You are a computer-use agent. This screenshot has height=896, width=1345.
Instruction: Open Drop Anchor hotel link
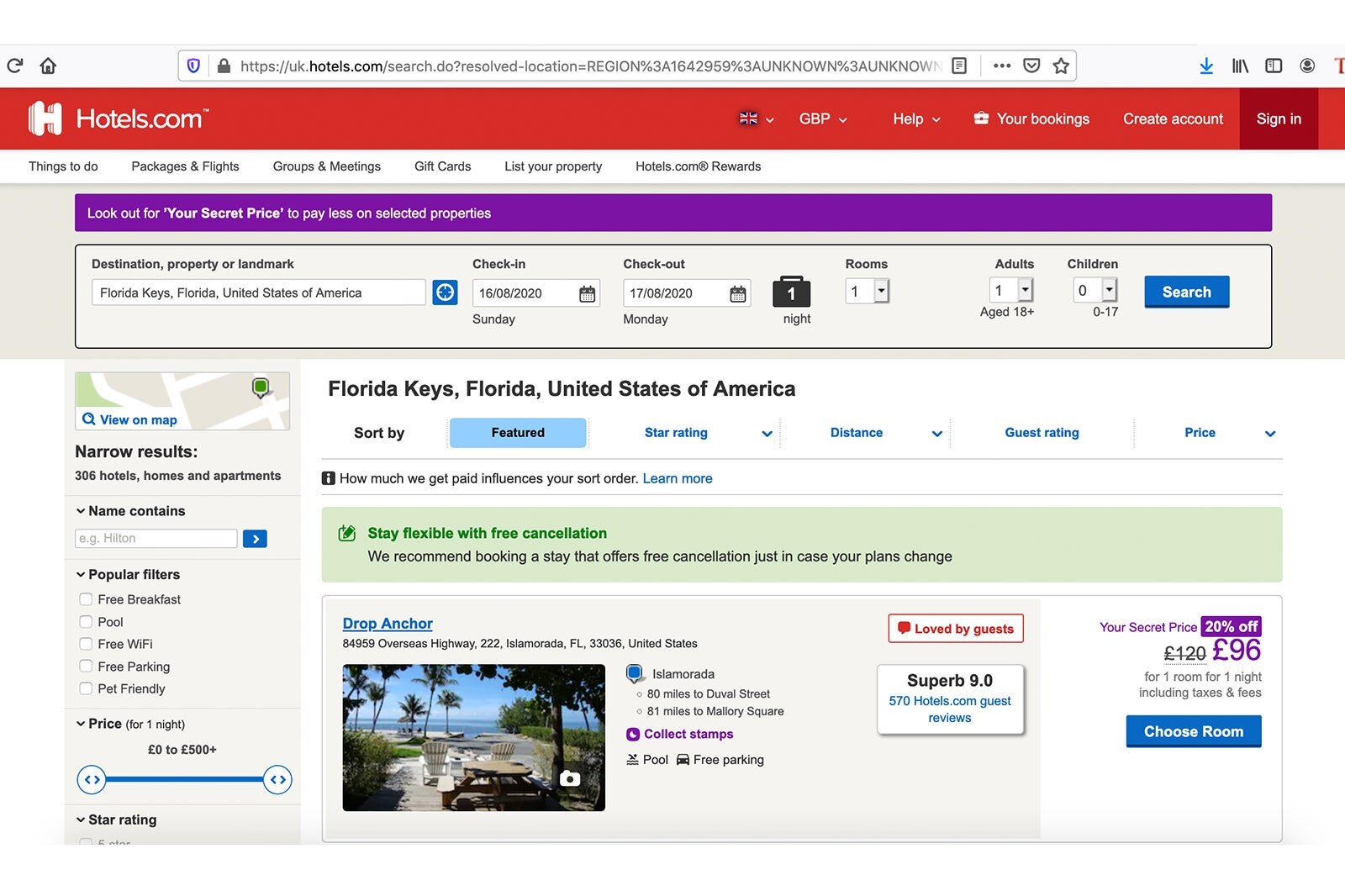388,624
